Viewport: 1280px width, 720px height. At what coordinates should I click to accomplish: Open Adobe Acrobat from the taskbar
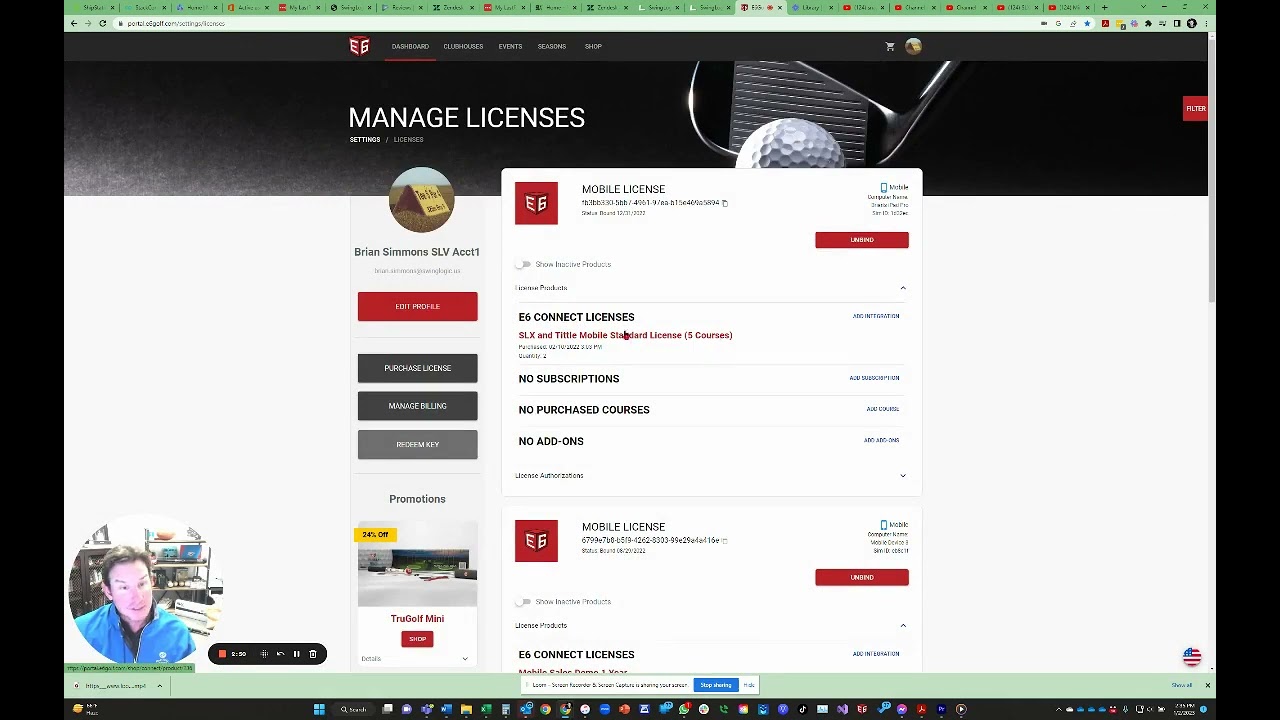tap(921, 710)
